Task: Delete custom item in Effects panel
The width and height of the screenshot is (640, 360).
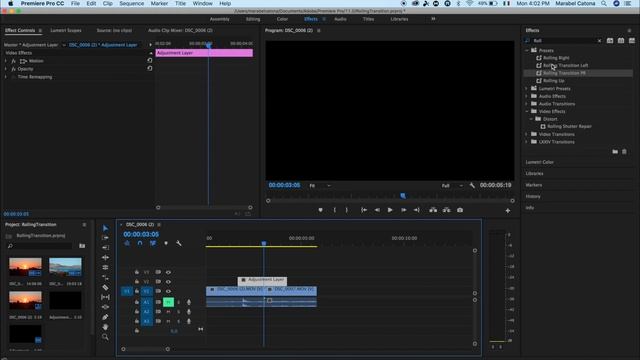Action: [624, 152]
